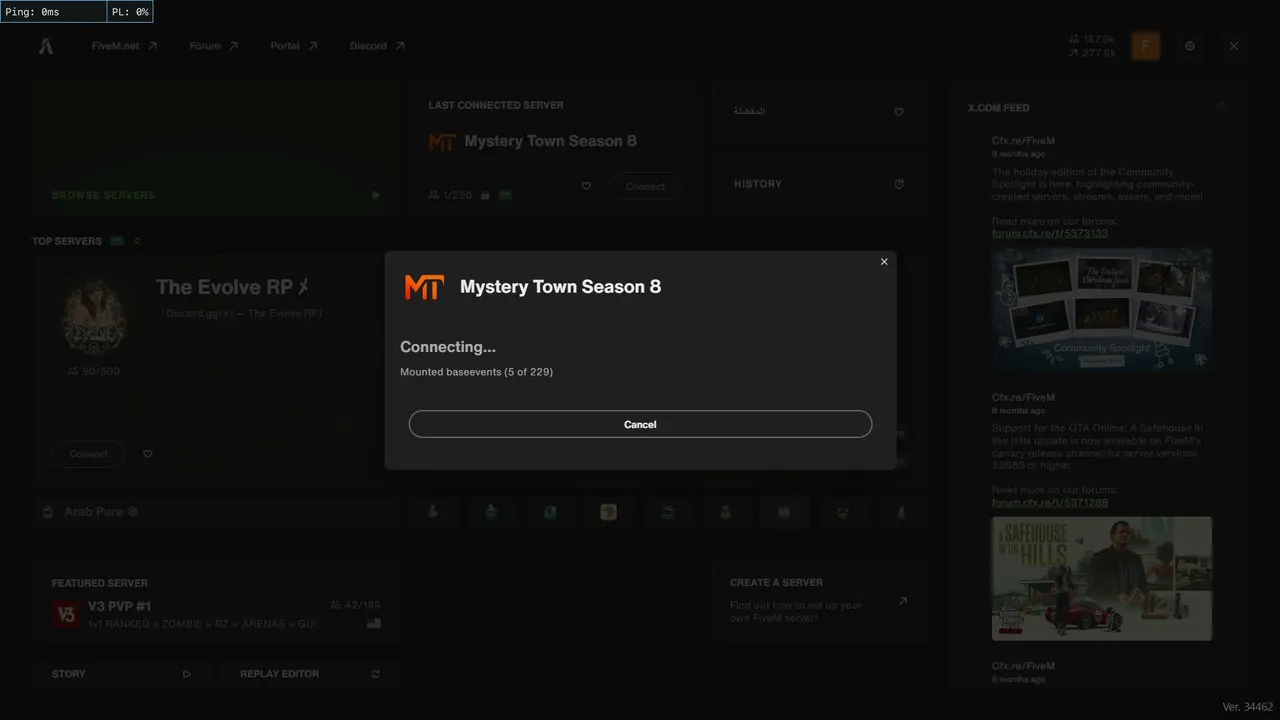Image resolution: width=1280 pixels, height=720 pixels.
Task: Open the Community Spotlight feed image
Action: 1102,310
